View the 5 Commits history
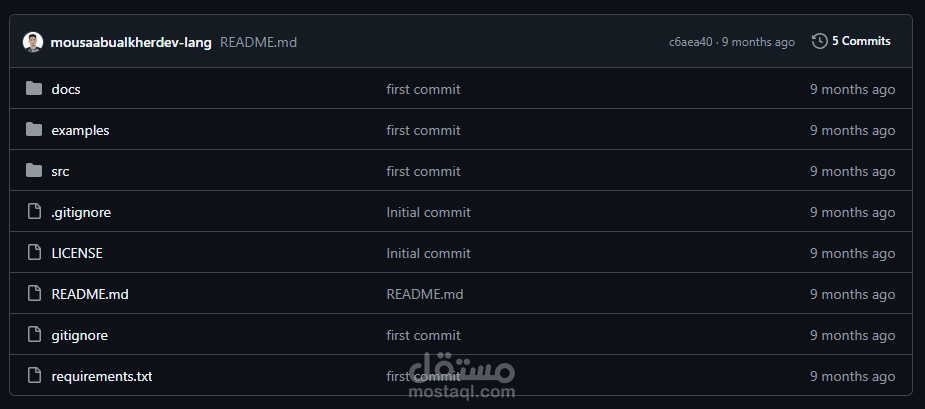The height and width of the screenshot is (409, 925). (x=861, y=41)
